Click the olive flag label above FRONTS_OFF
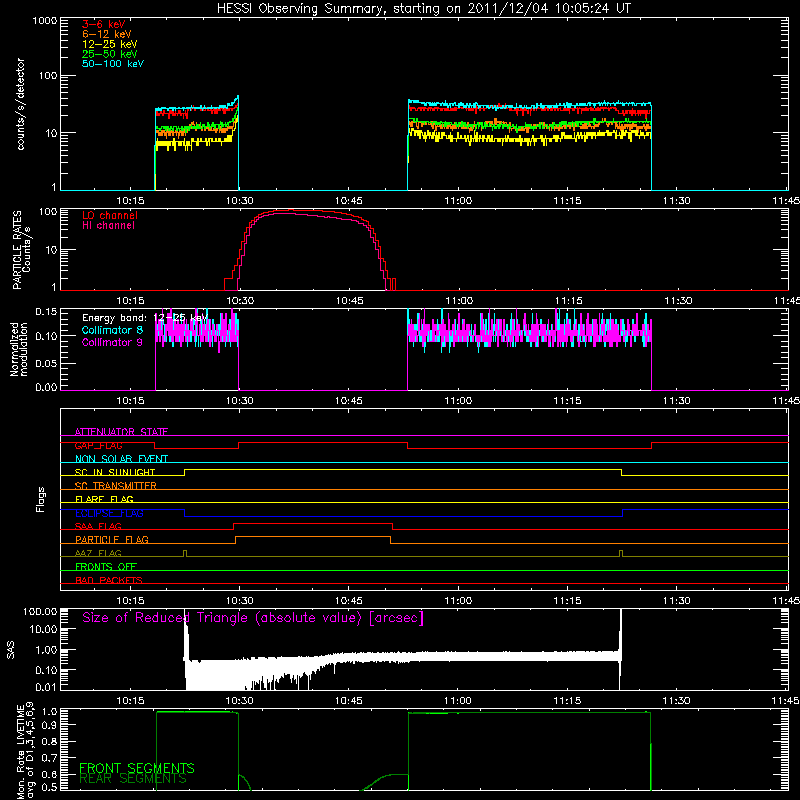800x800 pixels. 98,553
